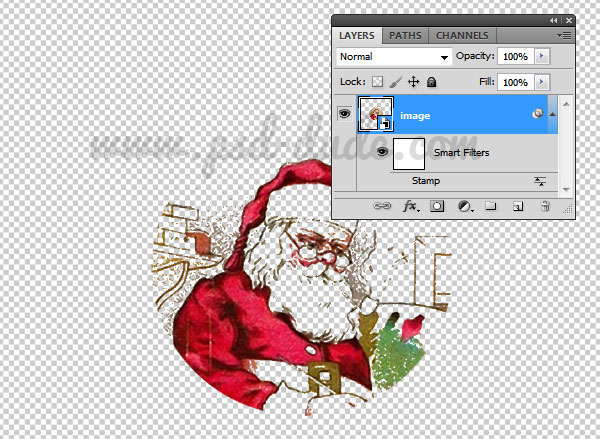600x439 pixels.
Task: Create new fill or adjustment layer
Action: pyautogui.click(x=465, y=207)
